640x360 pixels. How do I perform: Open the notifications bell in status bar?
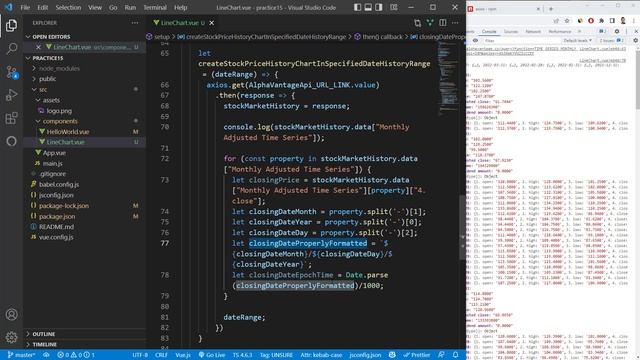click(x=456, y=355)
